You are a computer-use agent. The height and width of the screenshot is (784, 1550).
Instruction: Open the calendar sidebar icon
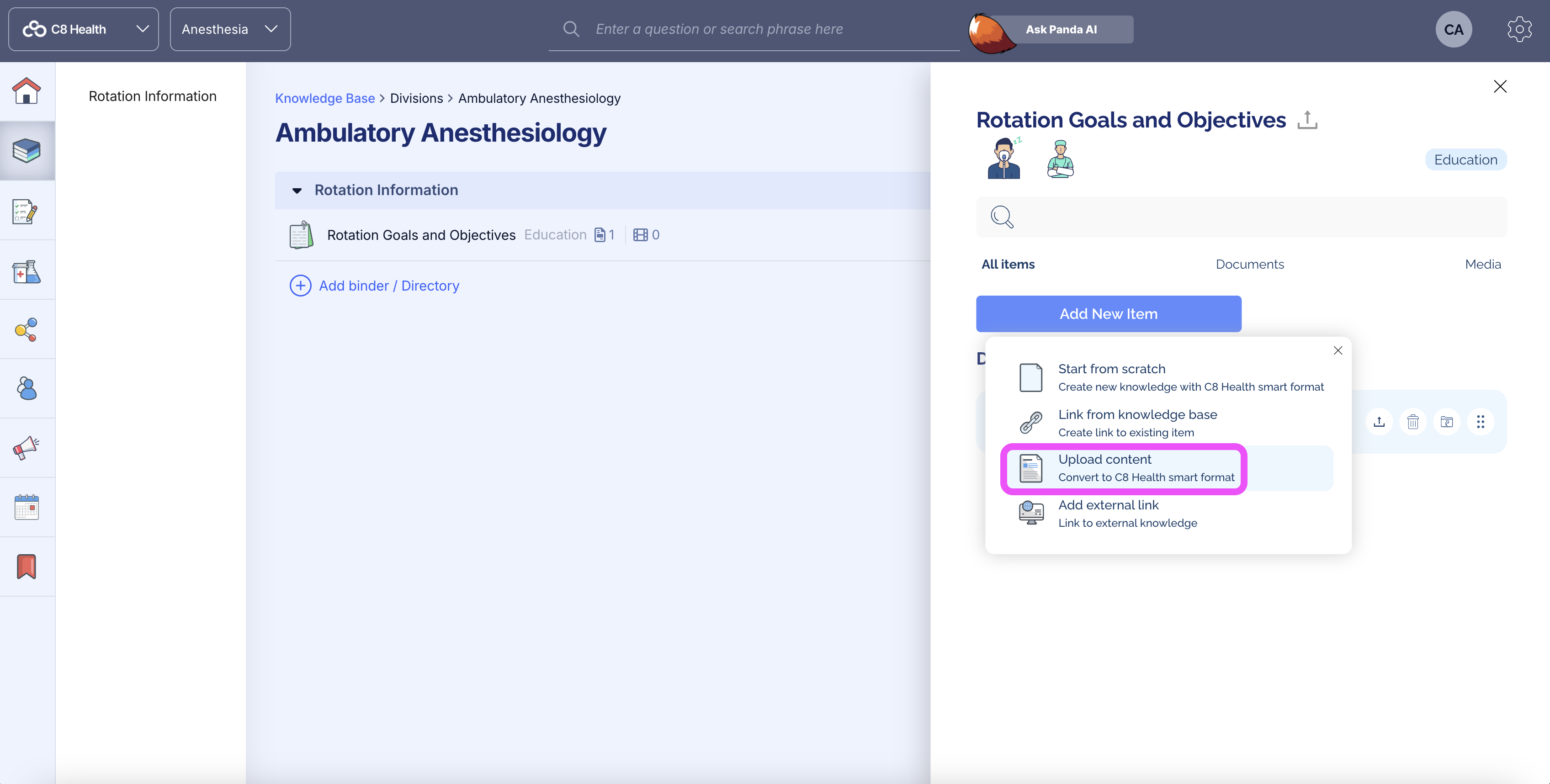click(x=27, y=507)
